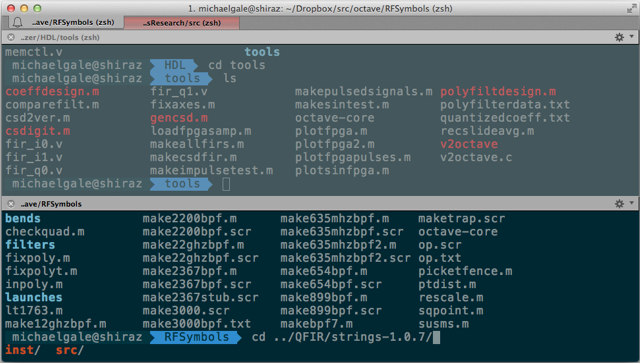Click the file quantizedcoeff.txt

click(x=505, y=118)
